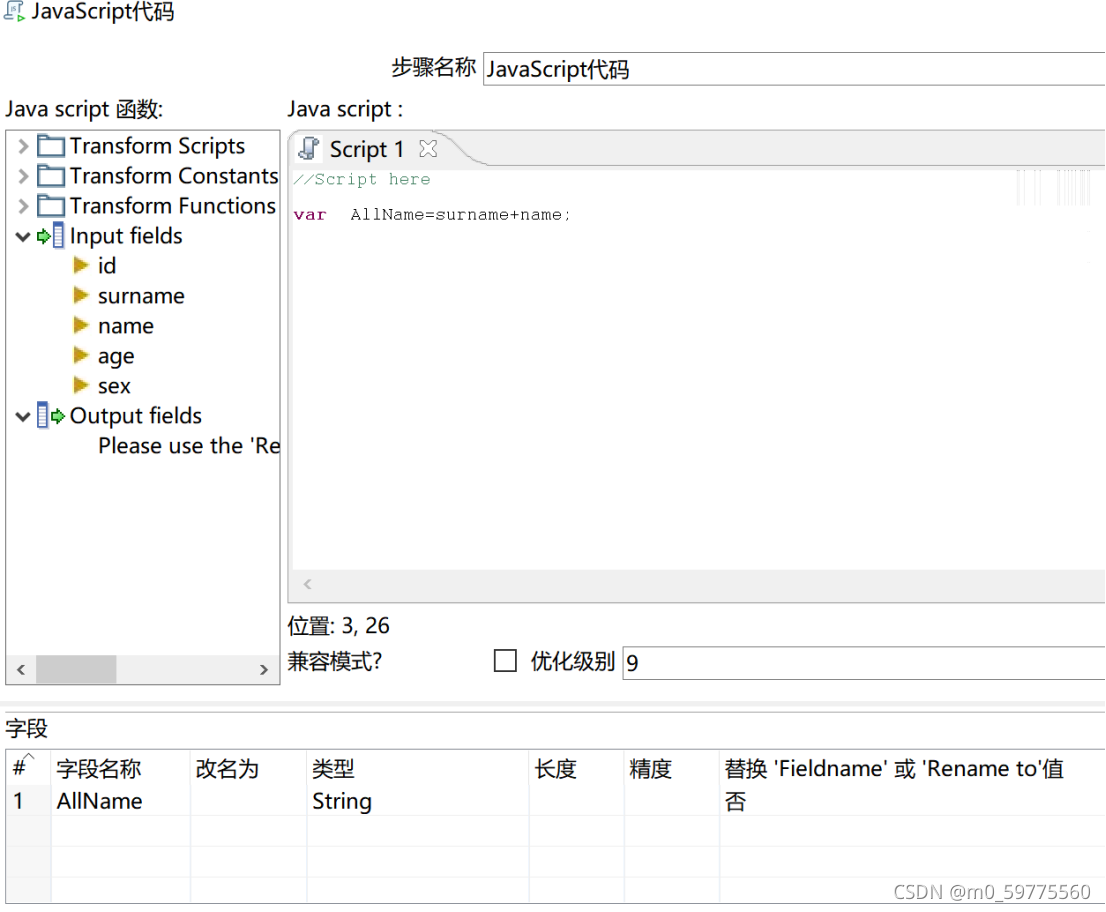Select the 'Please use the' output fields hint
This screenshot has width=1106, height=912.
(x=189, y=446)
